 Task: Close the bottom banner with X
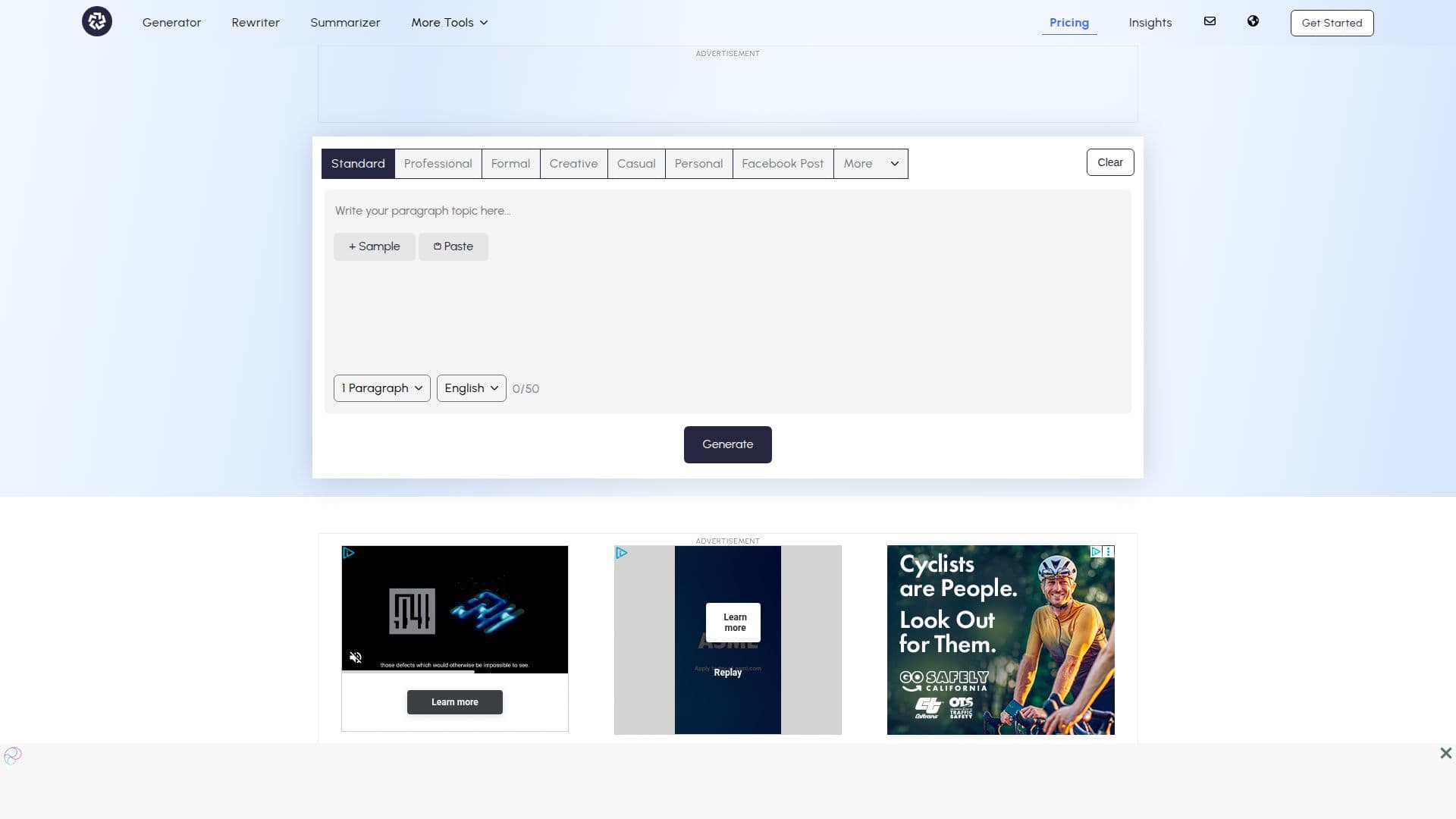click(1445, 753)
